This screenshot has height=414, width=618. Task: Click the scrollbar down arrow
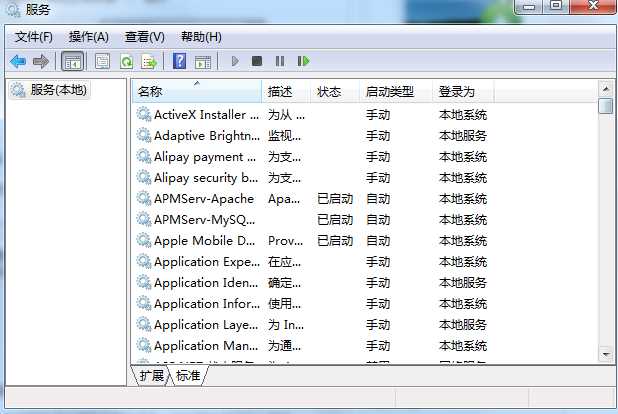(x=606, y=354)
